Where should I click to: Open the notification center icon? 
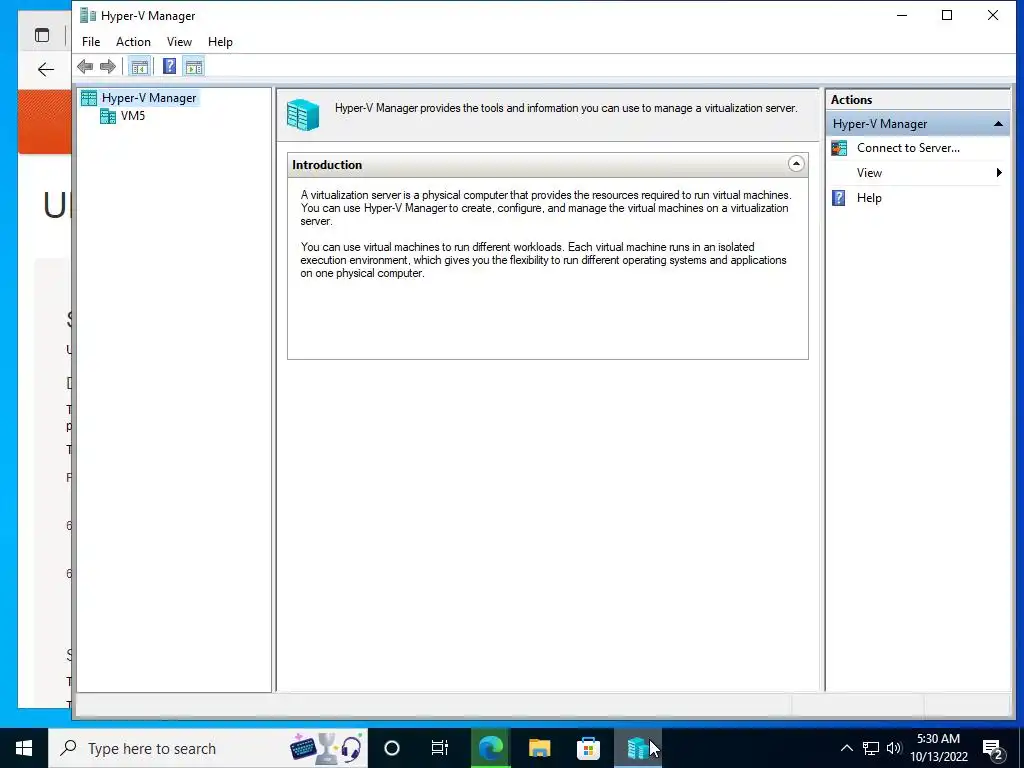click(993, 750)
